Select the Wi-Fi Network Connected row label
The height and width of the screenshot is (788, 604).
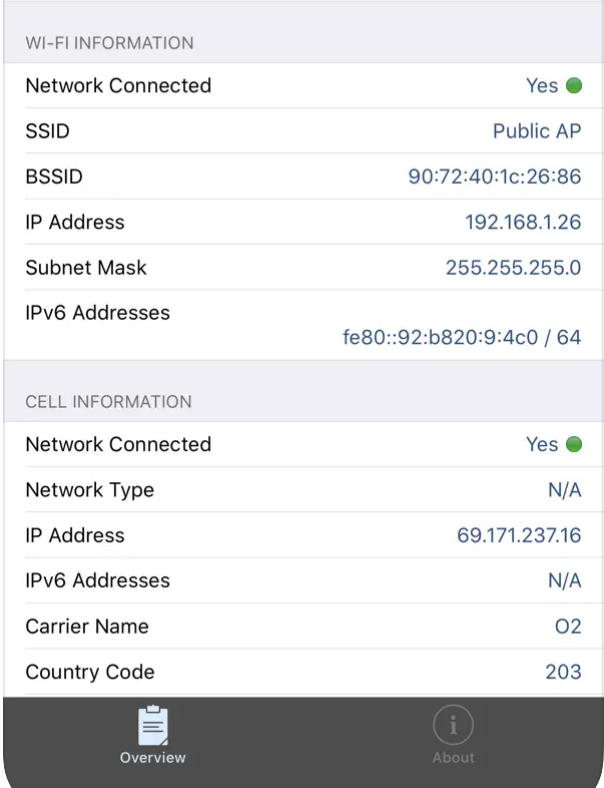(118, 86)
